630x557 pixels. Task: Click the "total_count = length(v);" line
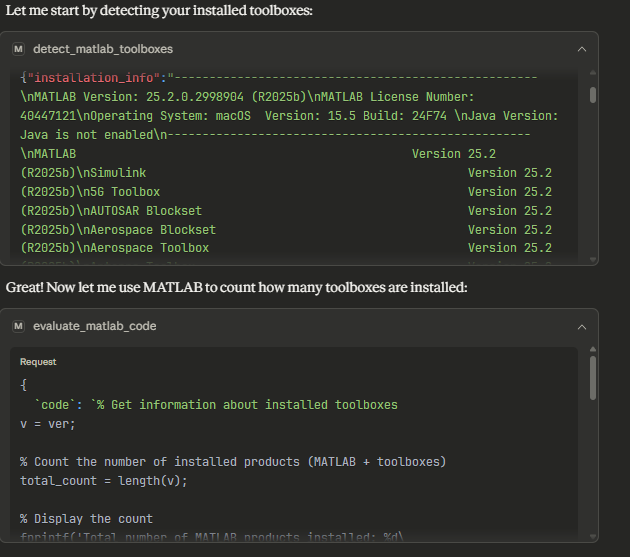104,481
